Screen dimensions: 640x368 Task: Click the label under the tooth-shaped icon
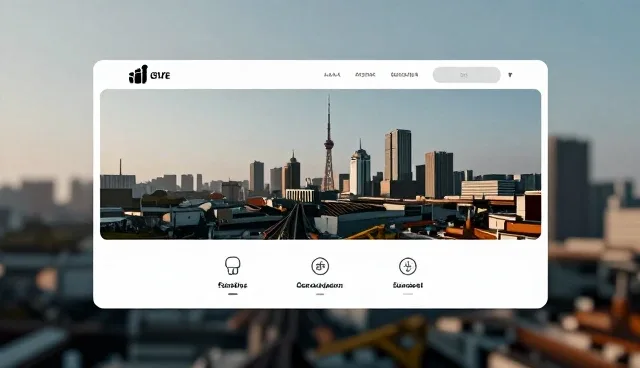coord(233,285)
